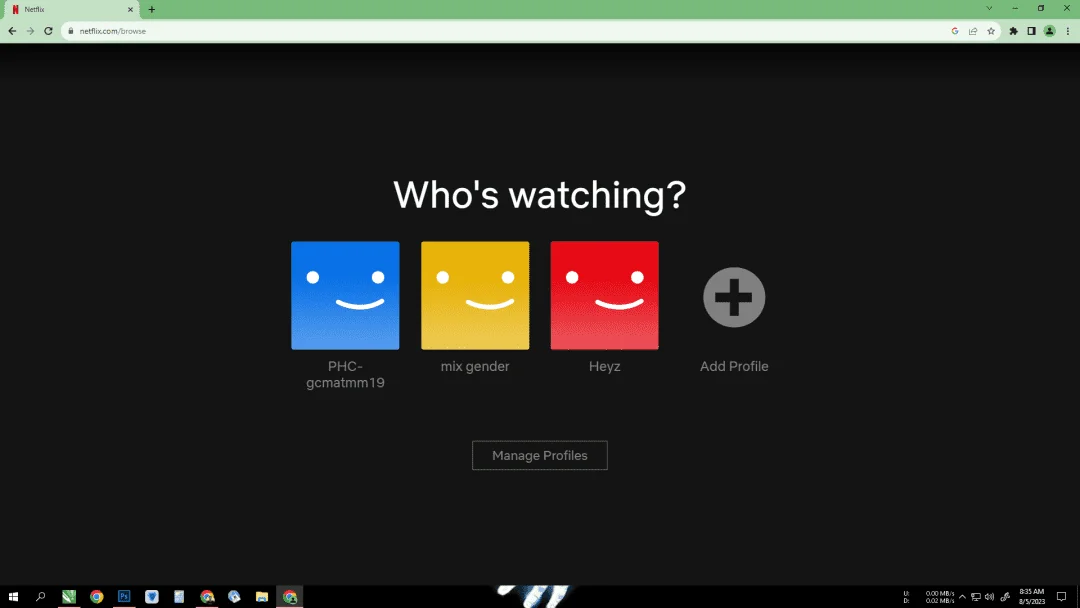Open the Chrome three-dot menu
The height and width of the screenshot is (608, 1080).
tap(1068, 31)
